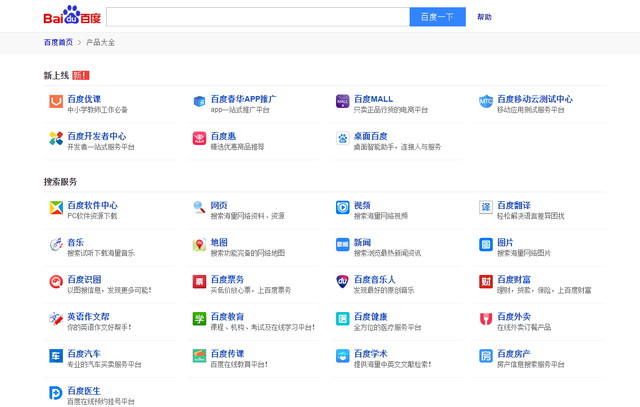Image resolution: width=640 pixels, height=407 pixels.
Task: Go to 百度首页 breadcrumb link
Action: 58,42
